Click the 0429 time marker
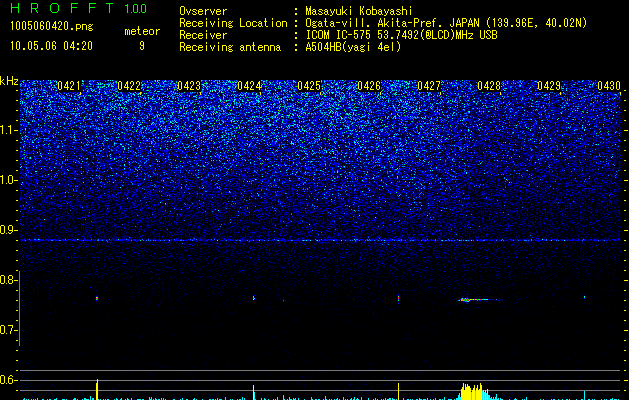This screenshot has height=400, width=629. 549,86
